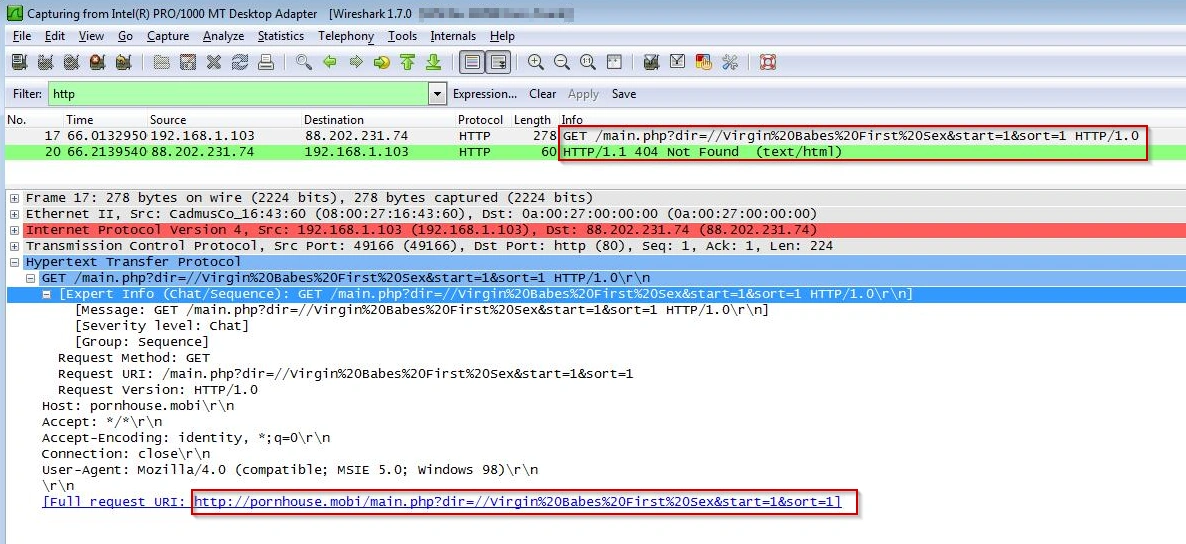
Task: Reset zoom to 100 percent
Action: (588, 62)
